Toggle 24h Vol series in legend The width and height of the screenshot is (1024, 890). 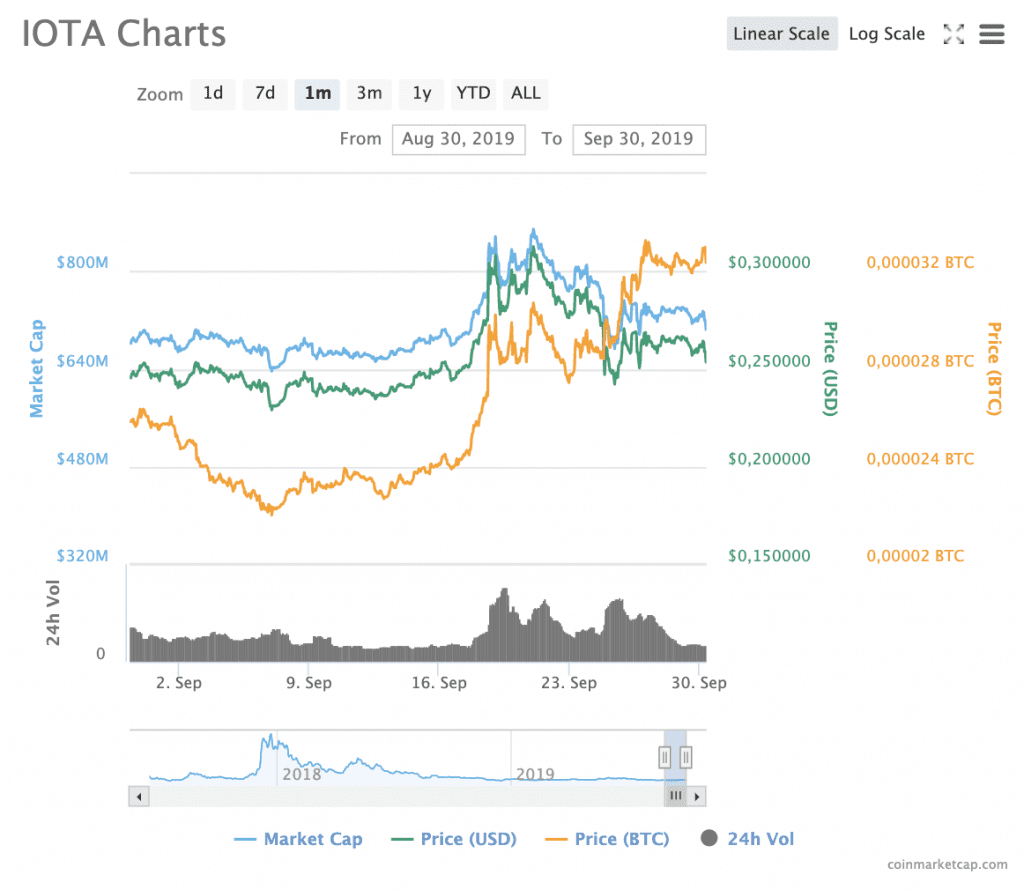click(747, 839)
